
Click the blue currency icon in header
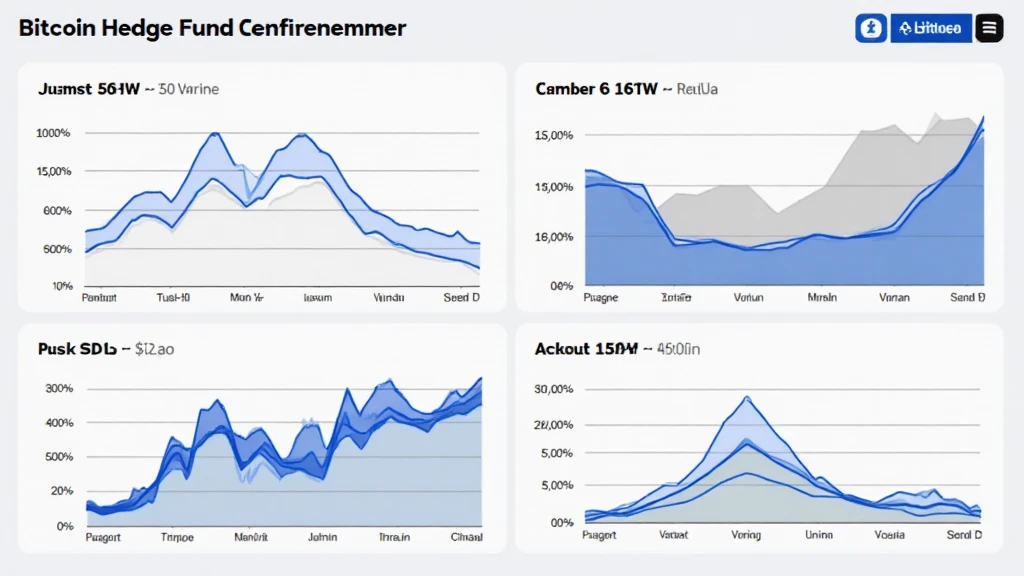[871, 28]
